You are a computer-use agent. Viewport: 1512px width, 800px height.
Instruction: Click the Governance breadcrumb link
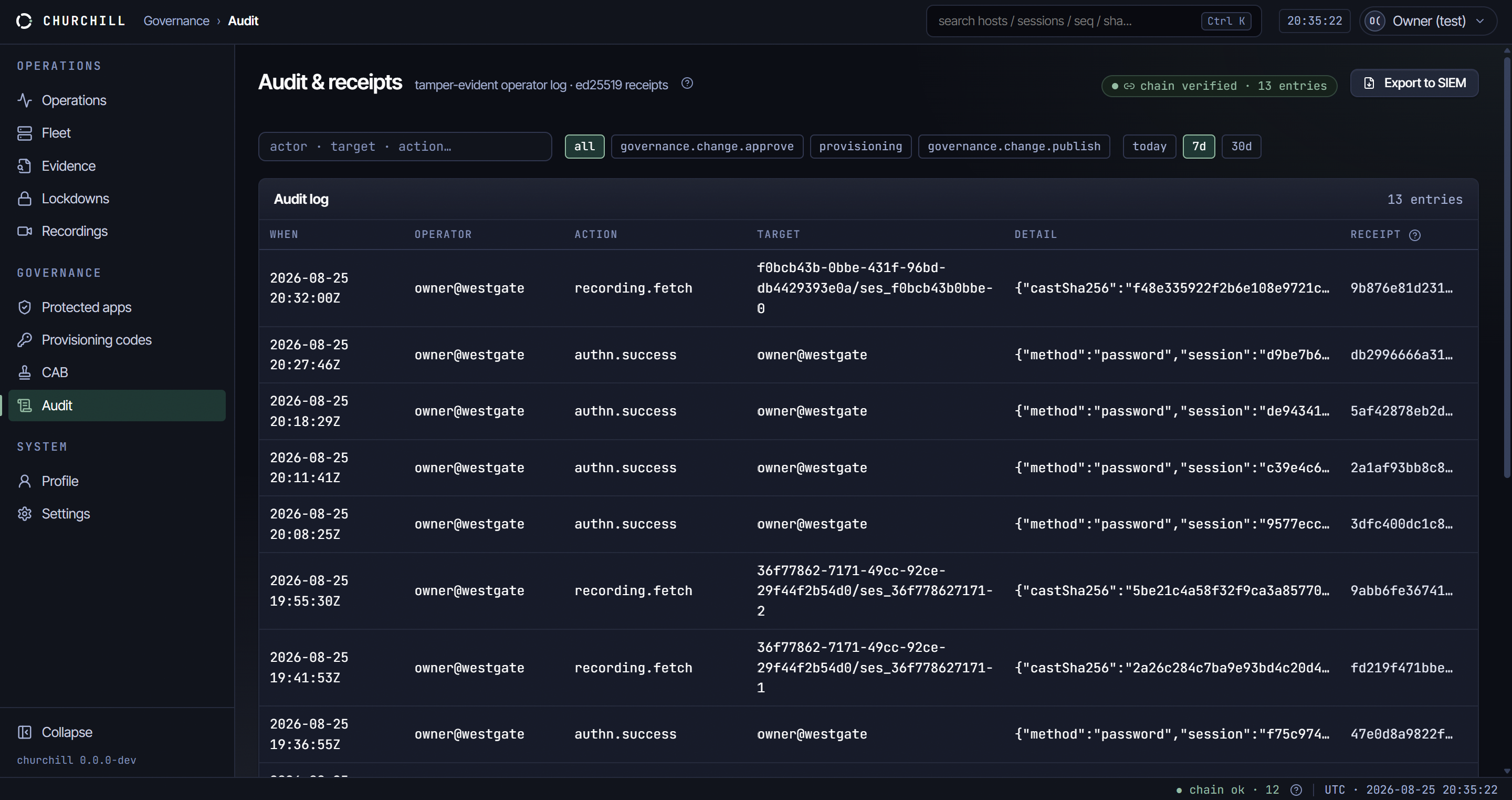coord(176,21)
